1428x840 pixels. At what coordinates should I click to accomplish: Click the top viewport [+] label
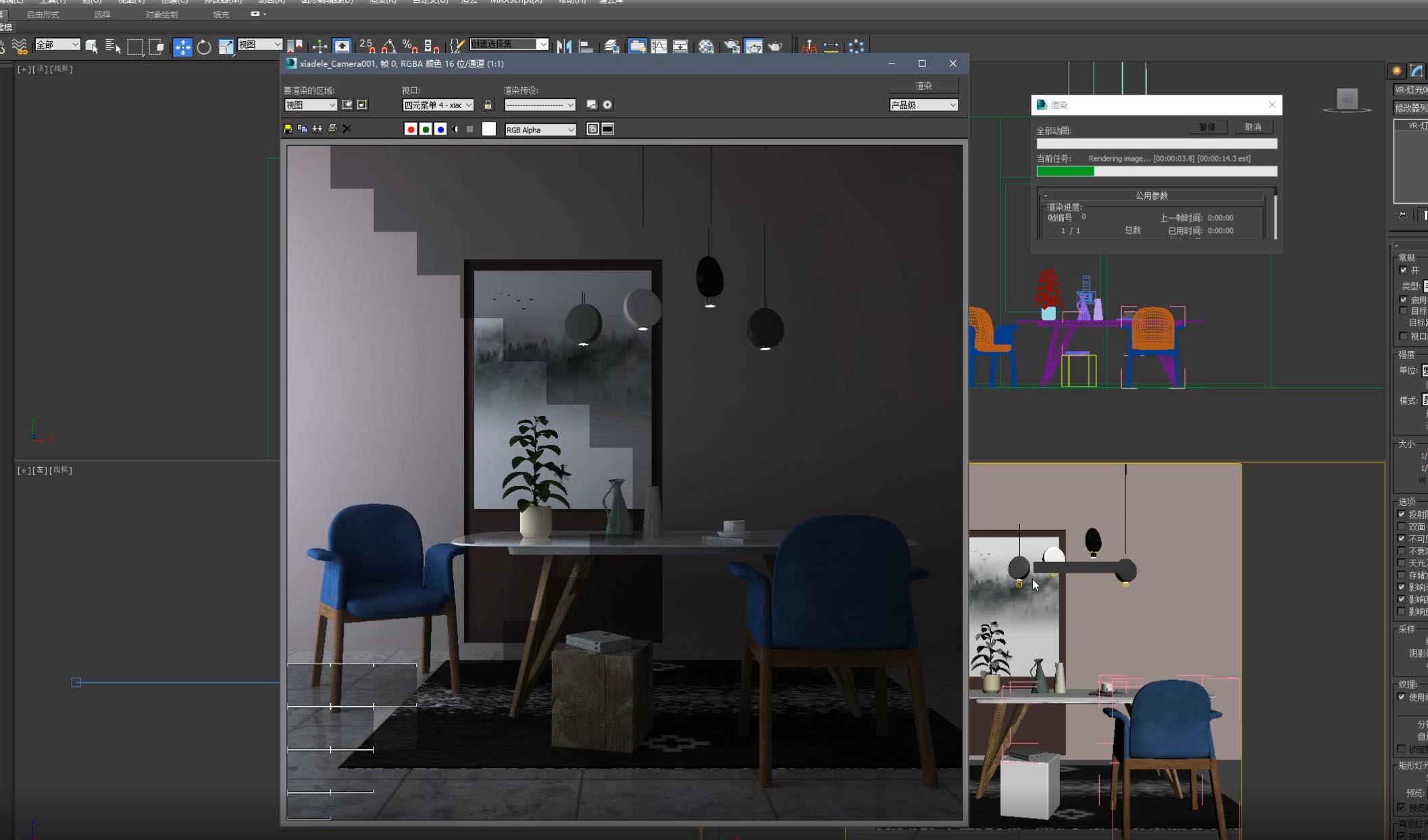pos(24,69)
